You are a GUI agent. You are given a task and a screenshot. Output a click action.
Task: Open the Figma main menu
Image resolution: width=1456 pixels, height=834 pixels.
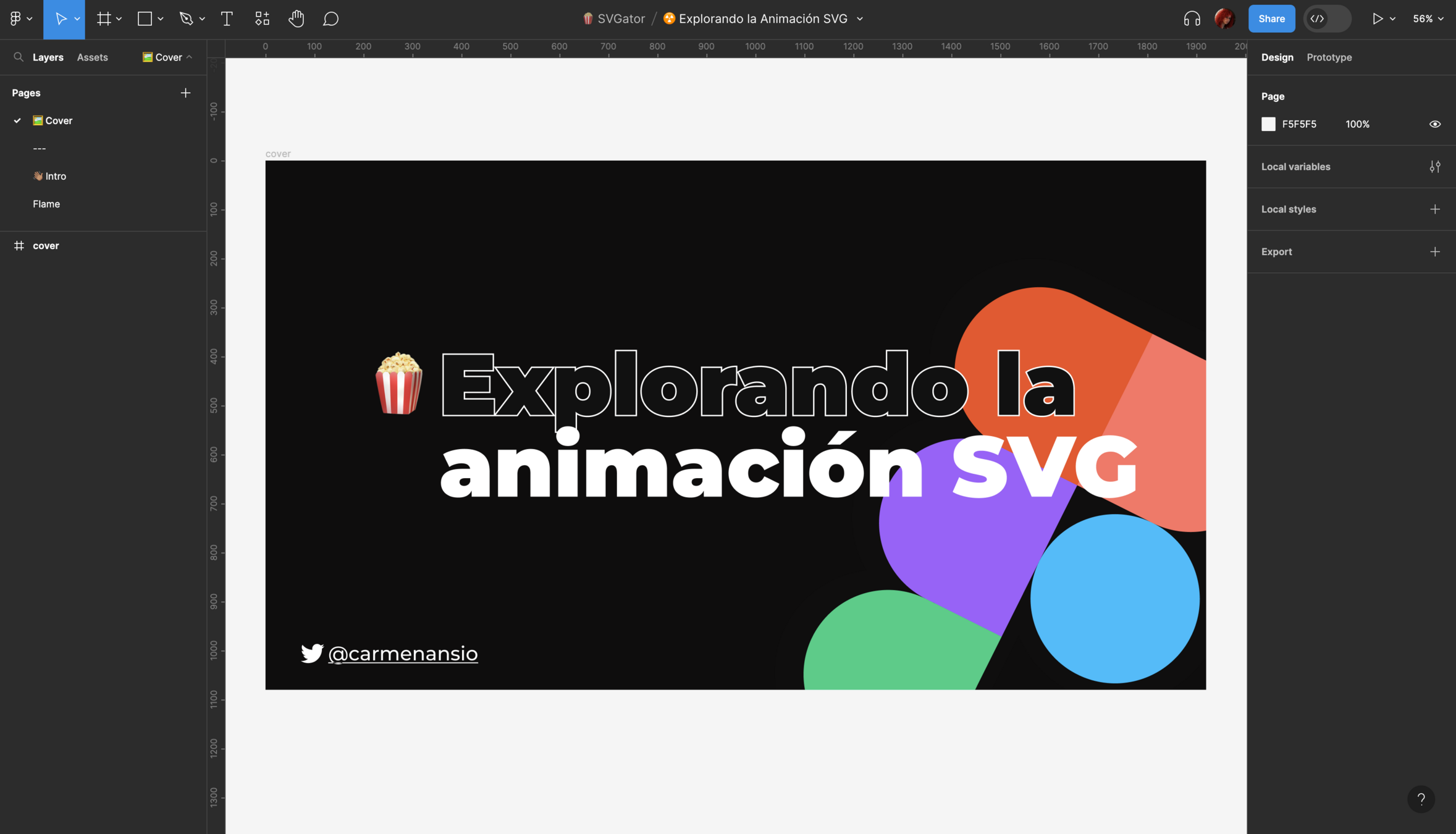tap(16, 19)
